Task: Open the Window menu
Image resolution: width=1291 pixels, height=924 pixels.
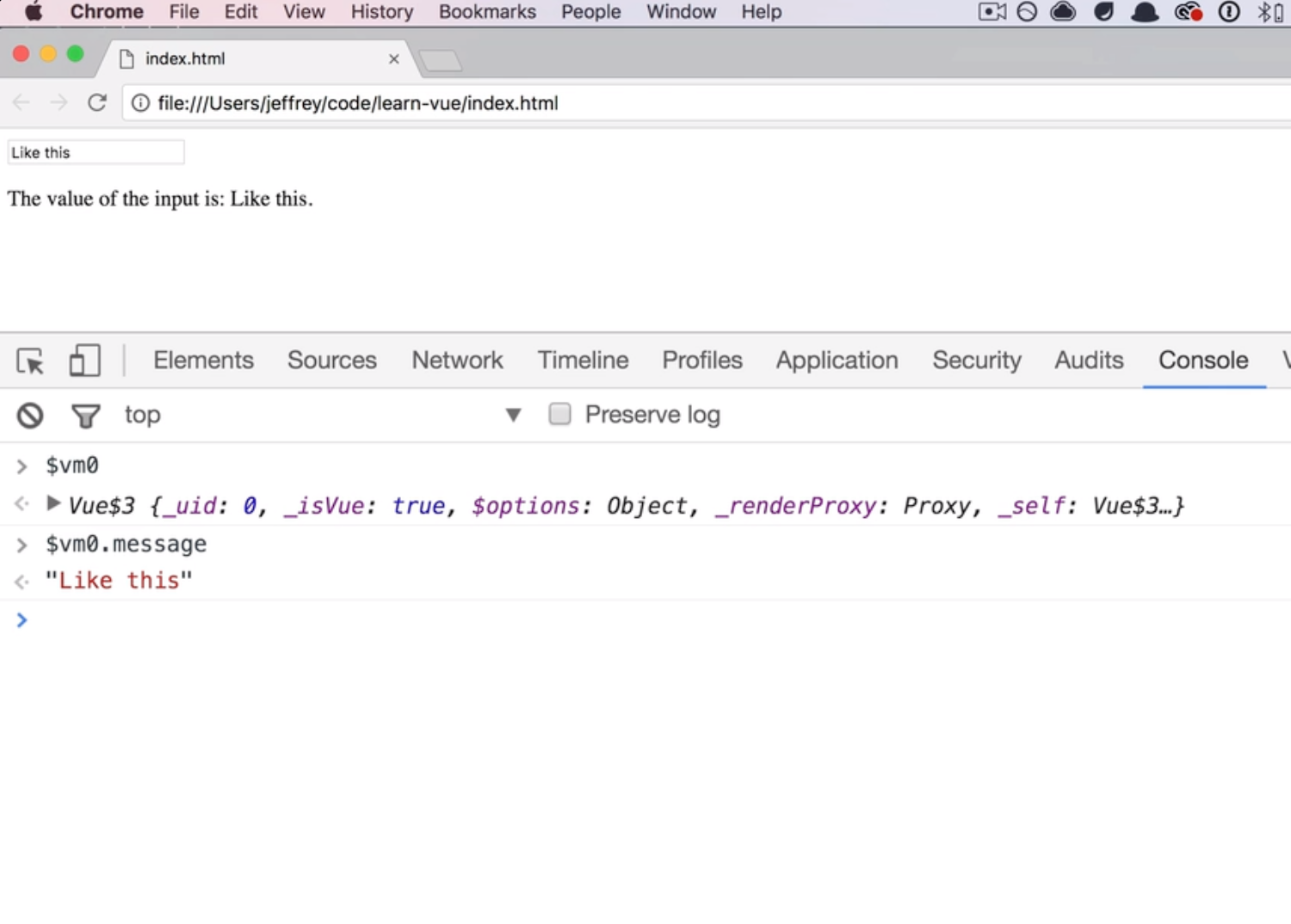Action: point(682,12)
